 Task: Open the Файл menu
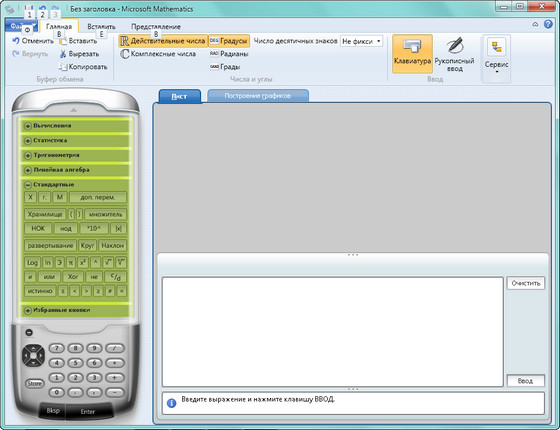[21, 26]
